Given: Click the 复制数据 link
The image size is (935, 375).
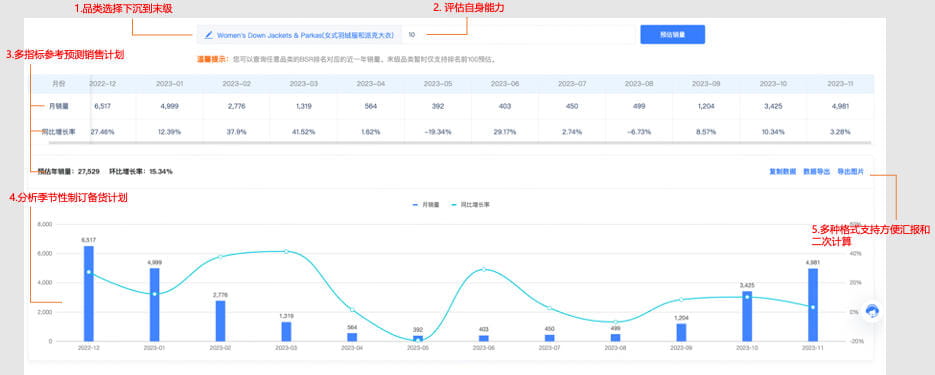Looking at the screenshot, I should click(x=782, y=172).
